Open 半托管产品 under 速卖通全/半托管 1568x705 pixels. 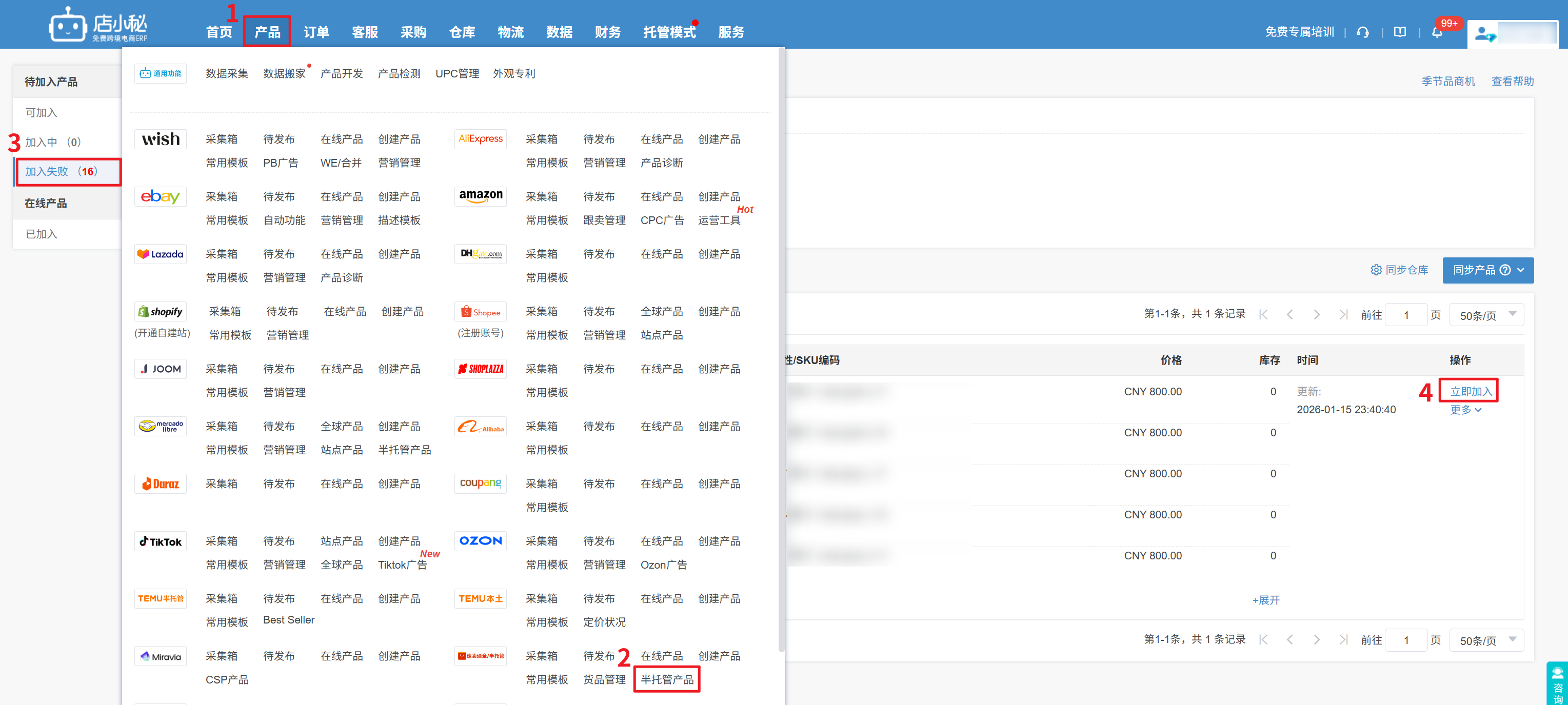click(x=666, y=679)
